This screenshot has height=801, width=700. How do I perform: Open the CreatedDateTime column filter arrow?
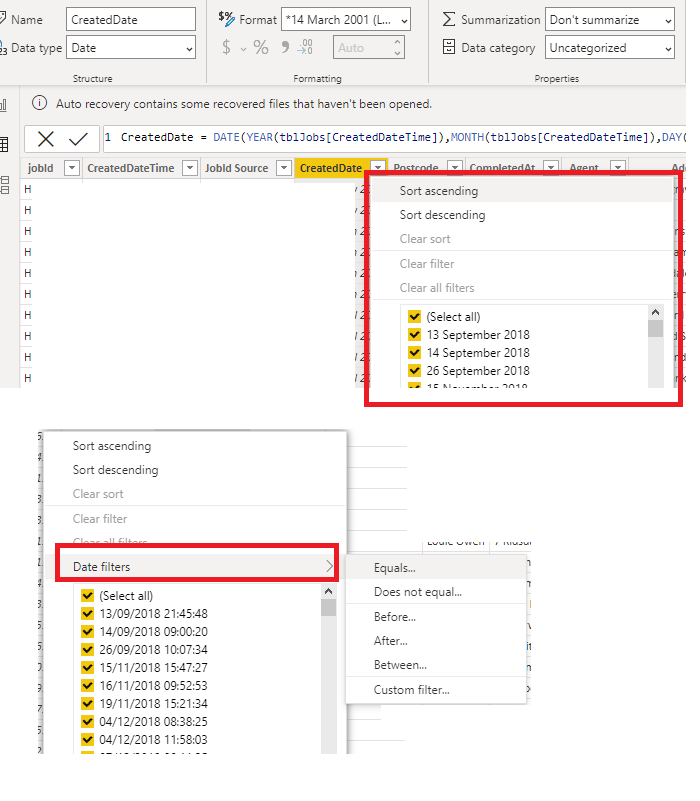click(x=190, y=168)
